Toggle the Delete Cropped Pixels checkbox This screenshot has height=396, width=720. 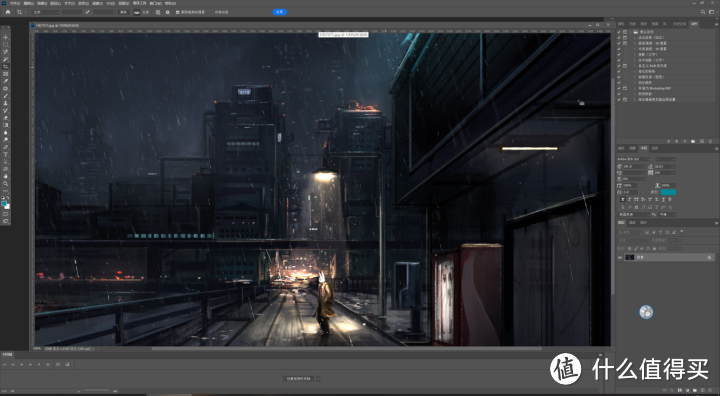pyautogui.click(x=177, y=12)
